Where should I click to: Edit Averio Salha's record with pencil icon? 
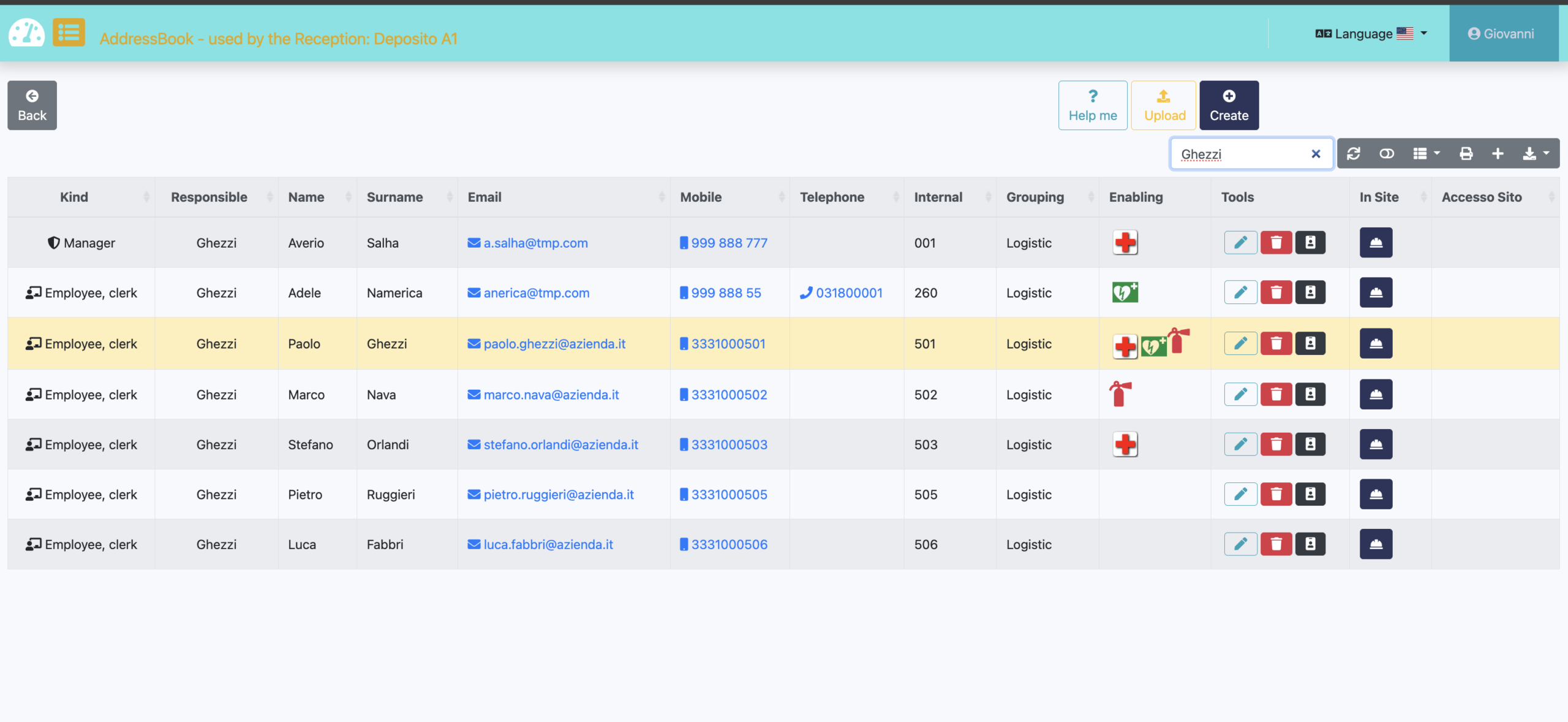[1240, 243]
